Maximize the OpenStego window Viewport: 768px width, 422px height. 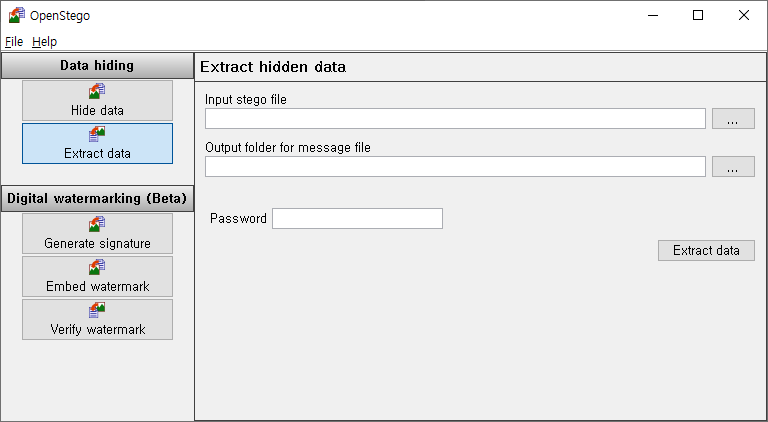point(698,15)
